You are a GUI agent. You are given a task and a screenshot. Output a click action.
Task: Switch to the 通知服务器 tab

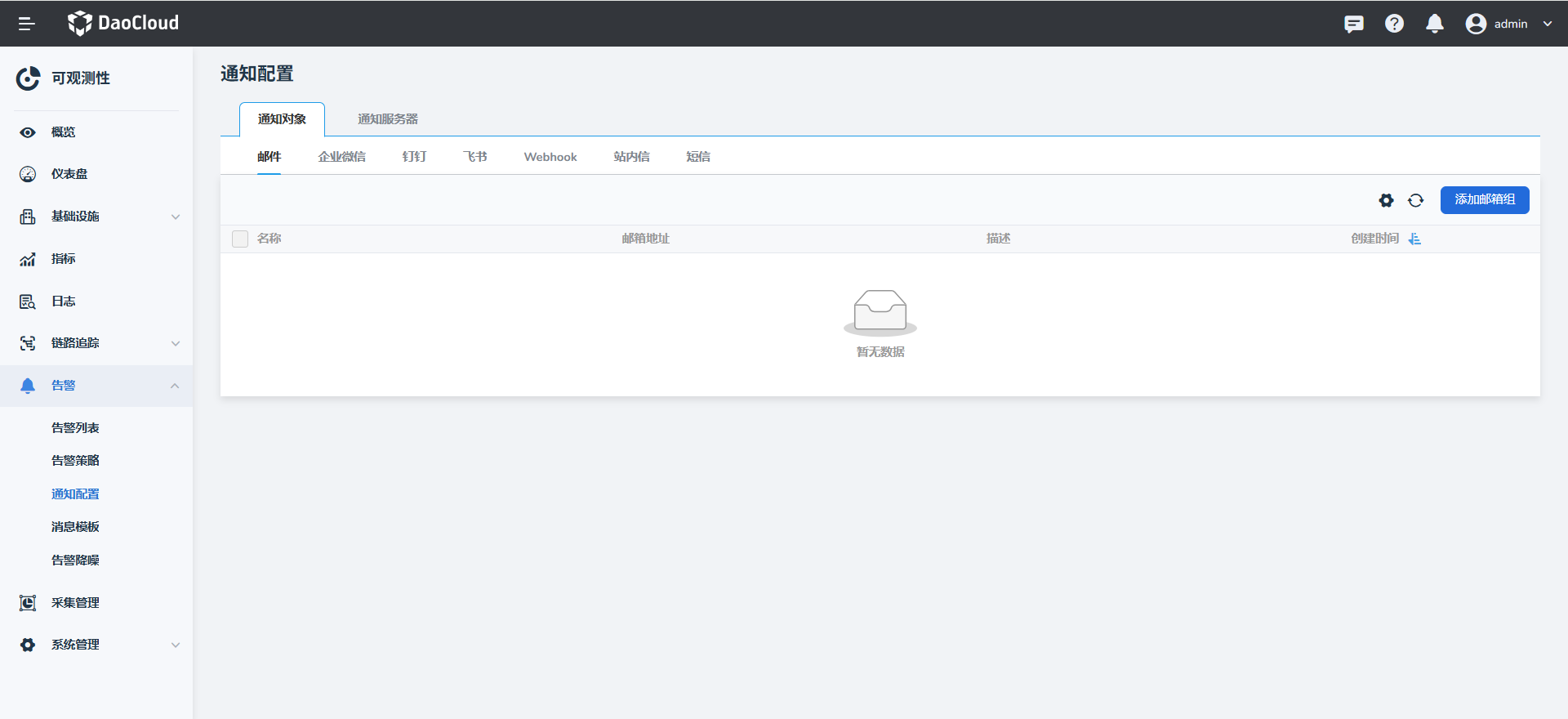coord(387,119)
